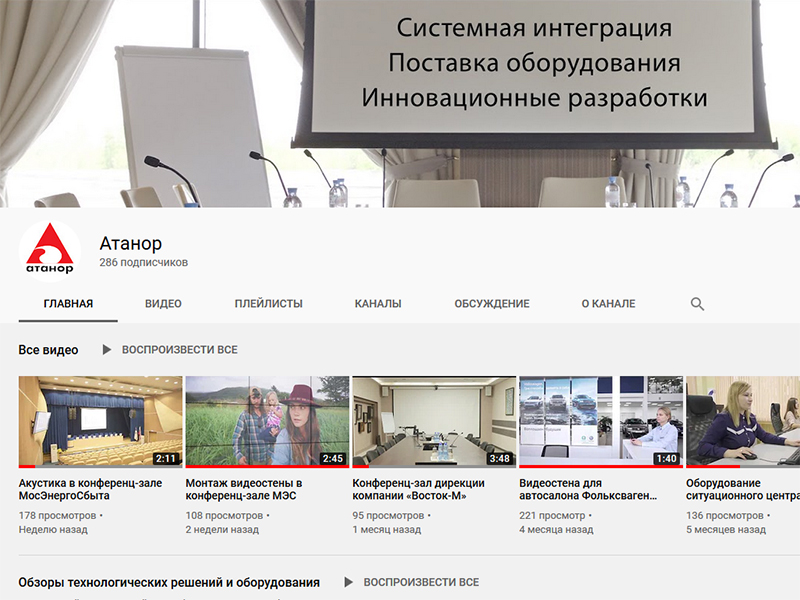
Task: Open the О КАНАЛЕ tab
Action: pyautogui.click(x=608, y=304)
